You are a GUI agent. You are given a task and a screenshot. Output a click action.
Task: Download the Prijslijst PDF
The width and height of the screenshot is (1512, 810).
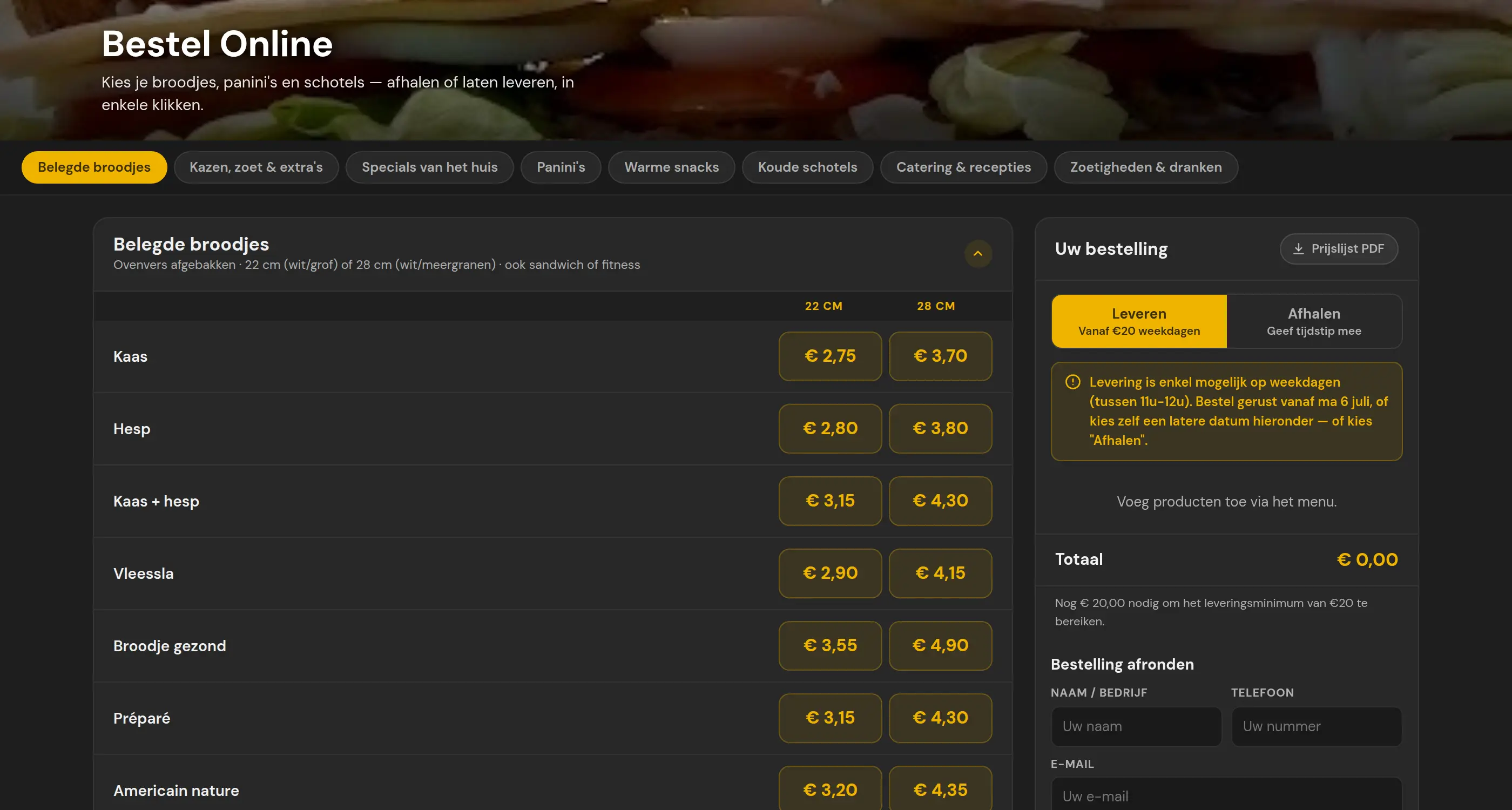[x=1338, y=249]
